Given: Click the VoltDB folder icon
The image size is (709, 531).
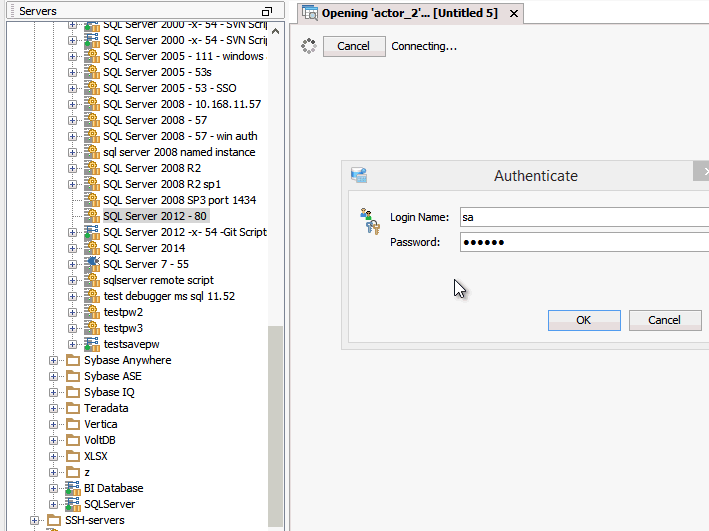Looking at the screenshot, I should (73, 440).
